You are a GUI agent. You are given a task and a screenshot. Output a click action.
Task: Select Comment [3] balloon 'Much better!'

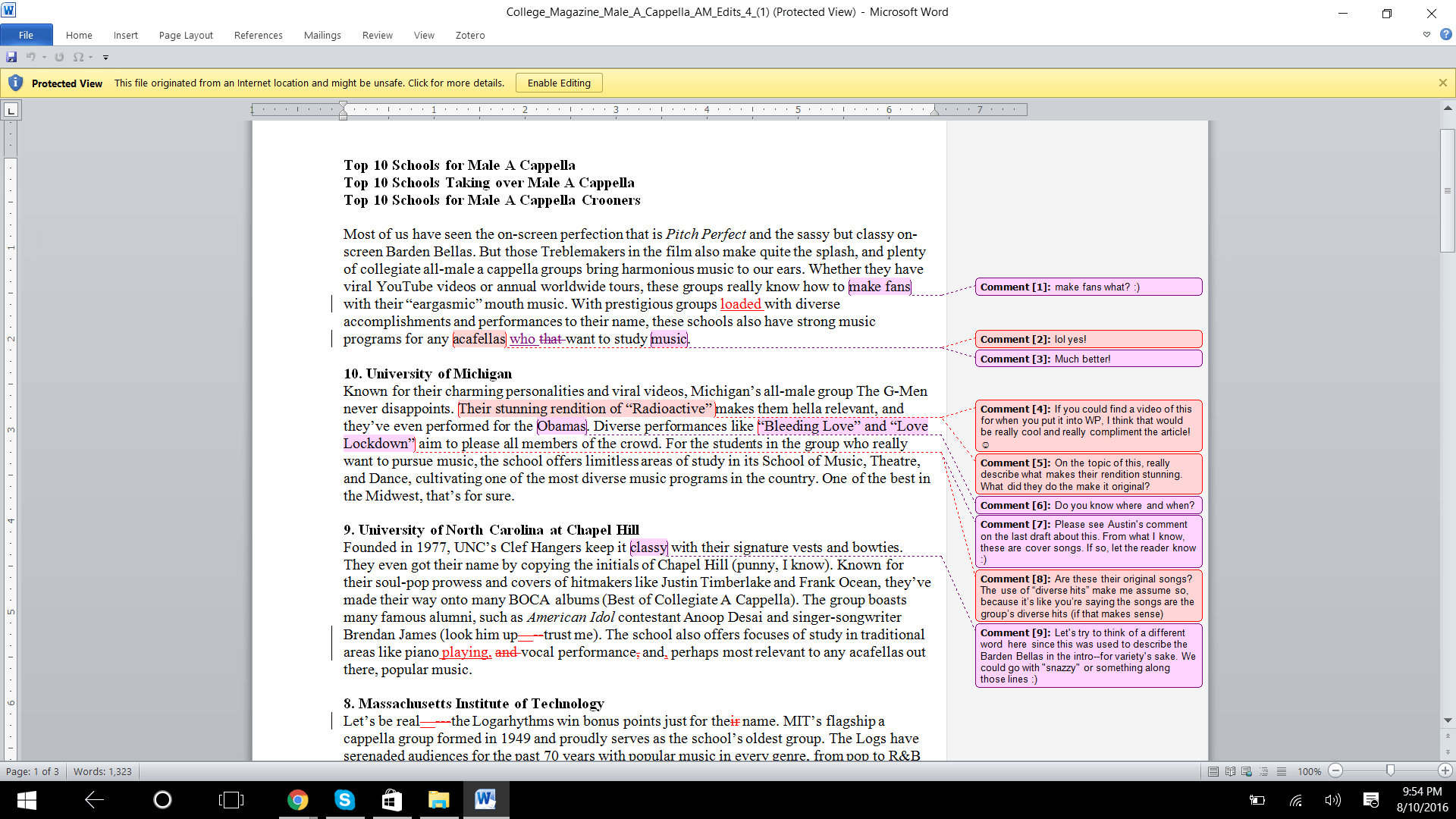coord(1088,359)
